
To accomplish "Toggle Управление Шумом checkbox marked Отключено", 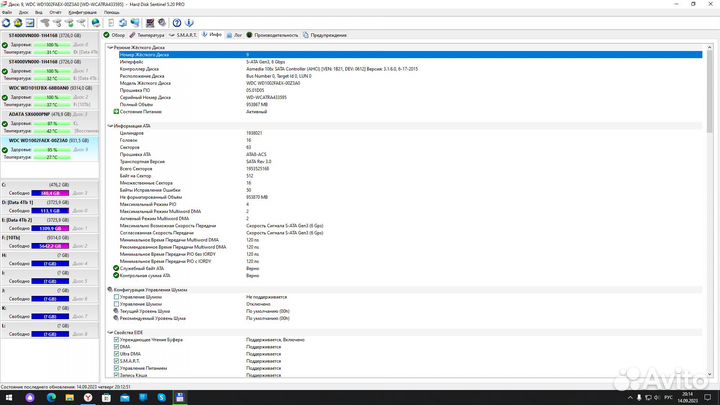I will coord(116,304).
